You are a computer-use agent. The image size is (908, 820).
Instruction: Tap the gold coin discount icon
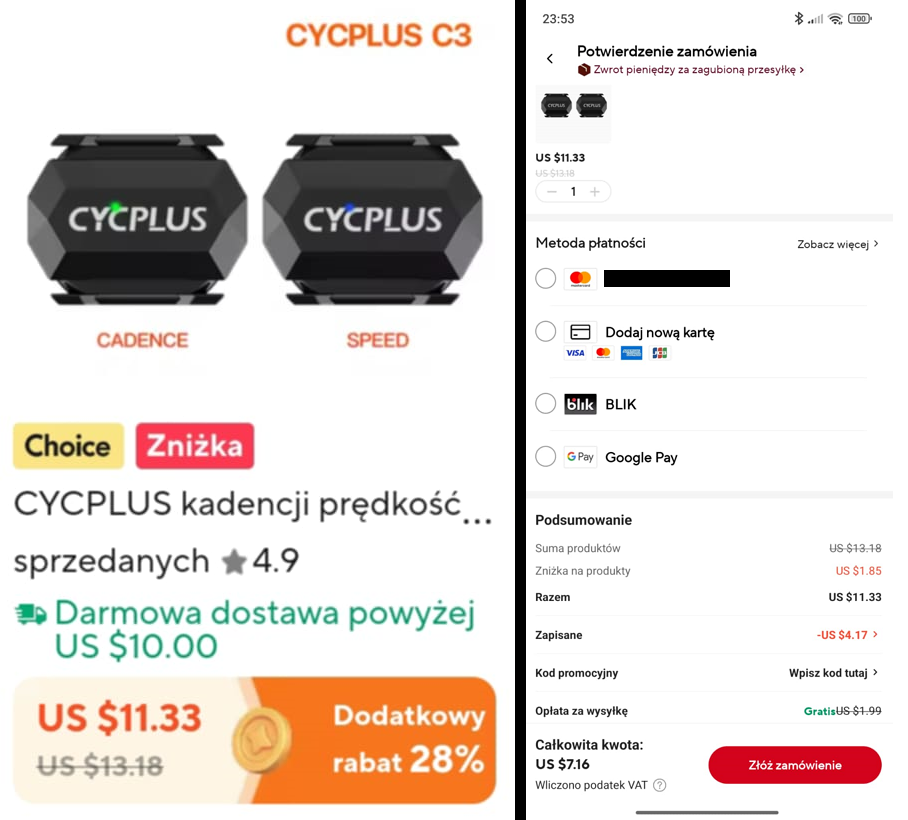[262, 741]
